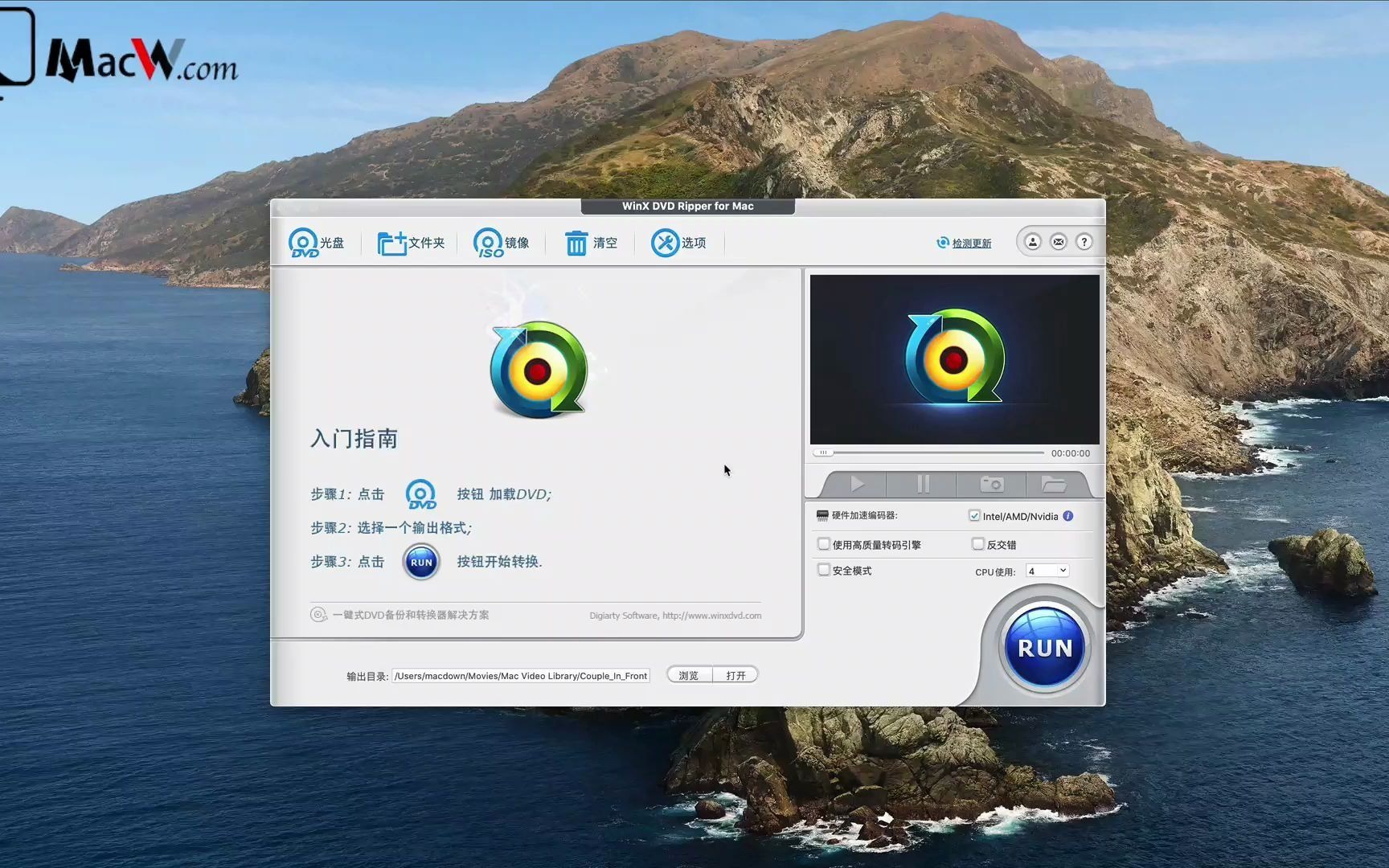Image resolution: width=1389 pixels, height=868 pixels.
Task: Click the email contact icon at top right
Action: click(x=1058, y=241)
